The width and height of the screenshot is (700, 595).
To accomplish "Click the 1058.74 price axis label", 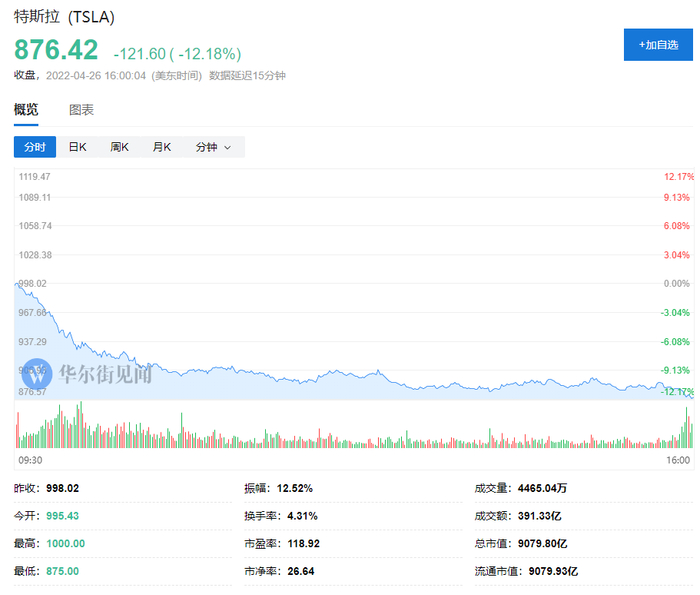I will coord(35,226).
